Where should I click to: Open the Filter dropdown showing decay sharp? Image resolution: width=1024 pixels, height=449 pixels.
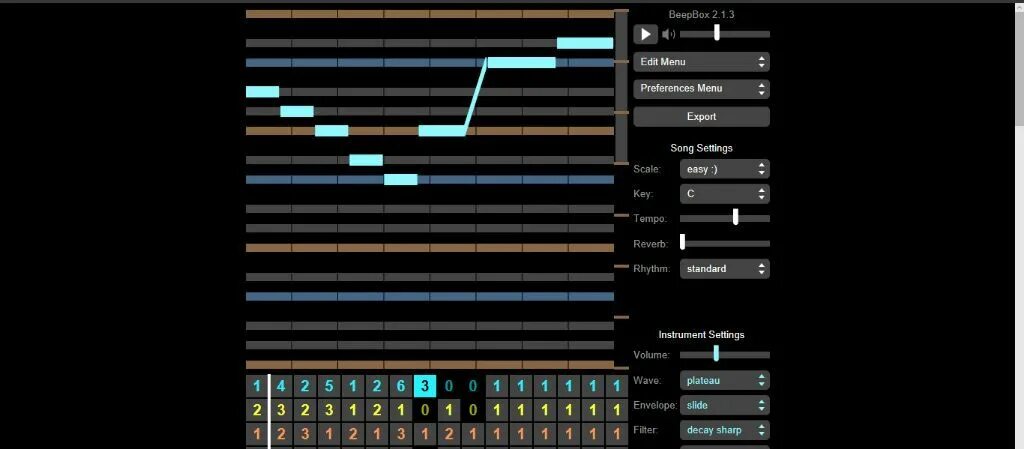click(x=724, y=430)
